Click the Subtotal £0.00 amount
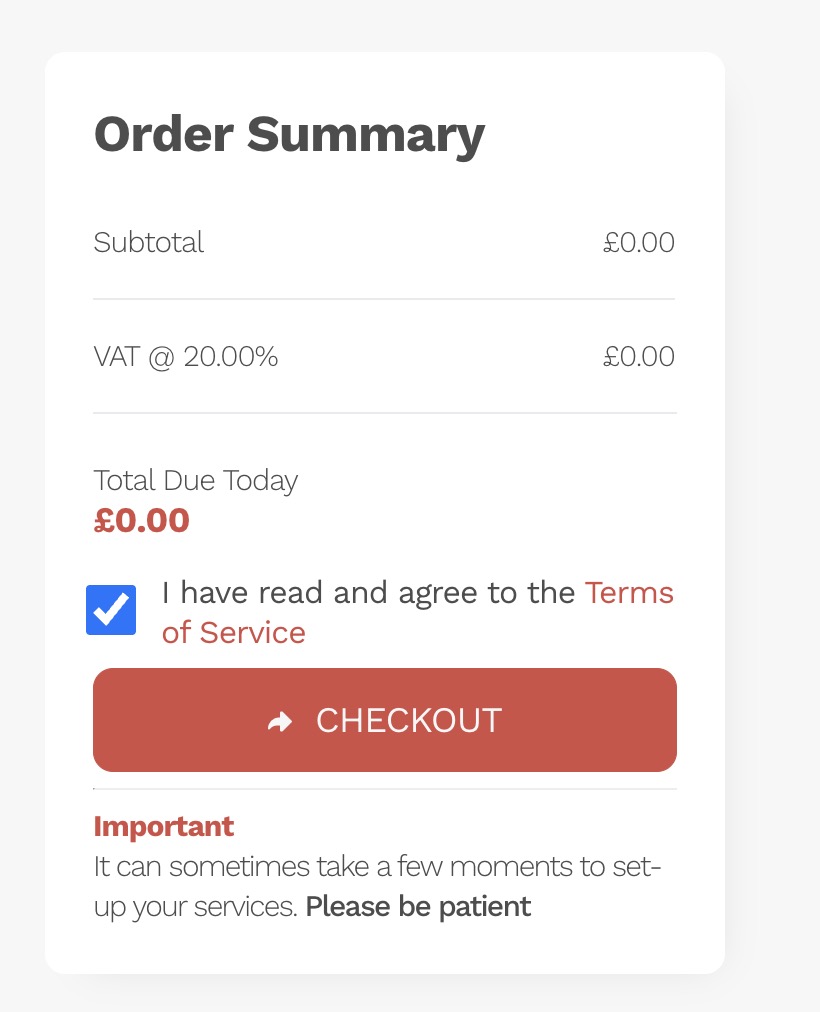The image size is (820, 1012). click(x=638, y=242)
